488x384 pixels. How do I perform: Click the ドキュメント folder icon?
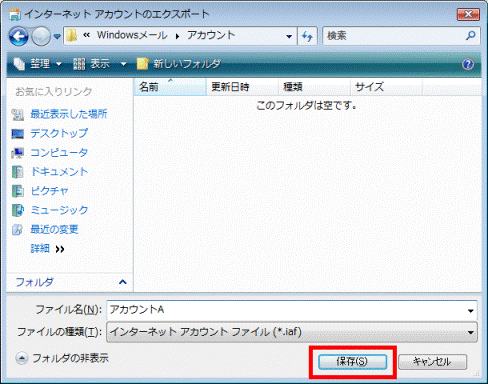[18, 172]
